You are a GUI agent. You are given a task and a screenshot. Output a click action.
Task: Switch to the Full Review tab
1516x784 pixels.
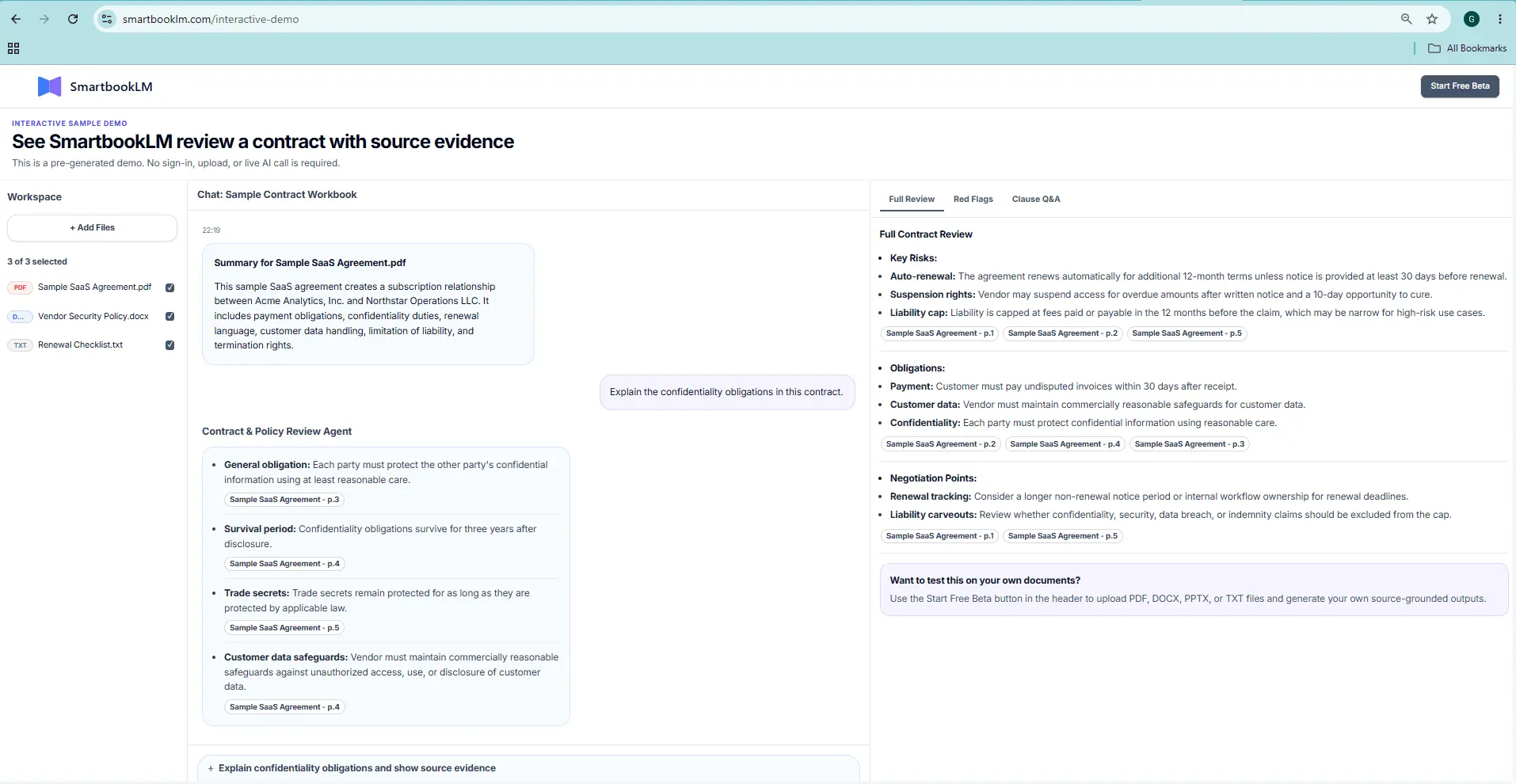(x=912, y=199)
